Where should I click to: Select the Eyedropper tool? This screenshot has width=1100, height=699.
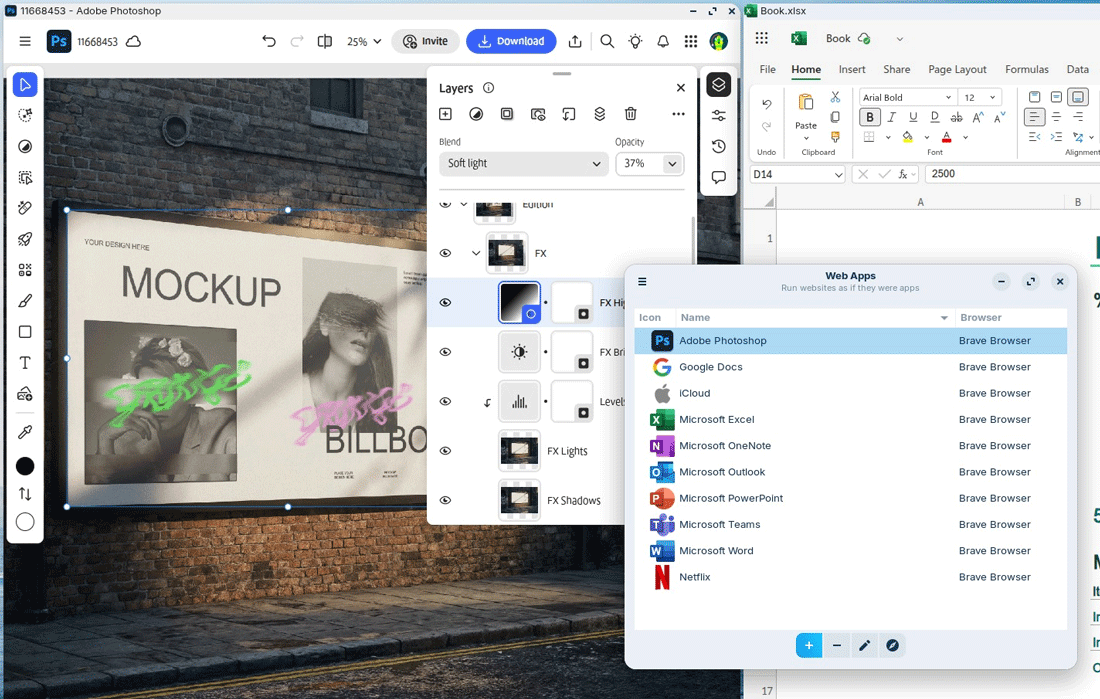(25, 432)
